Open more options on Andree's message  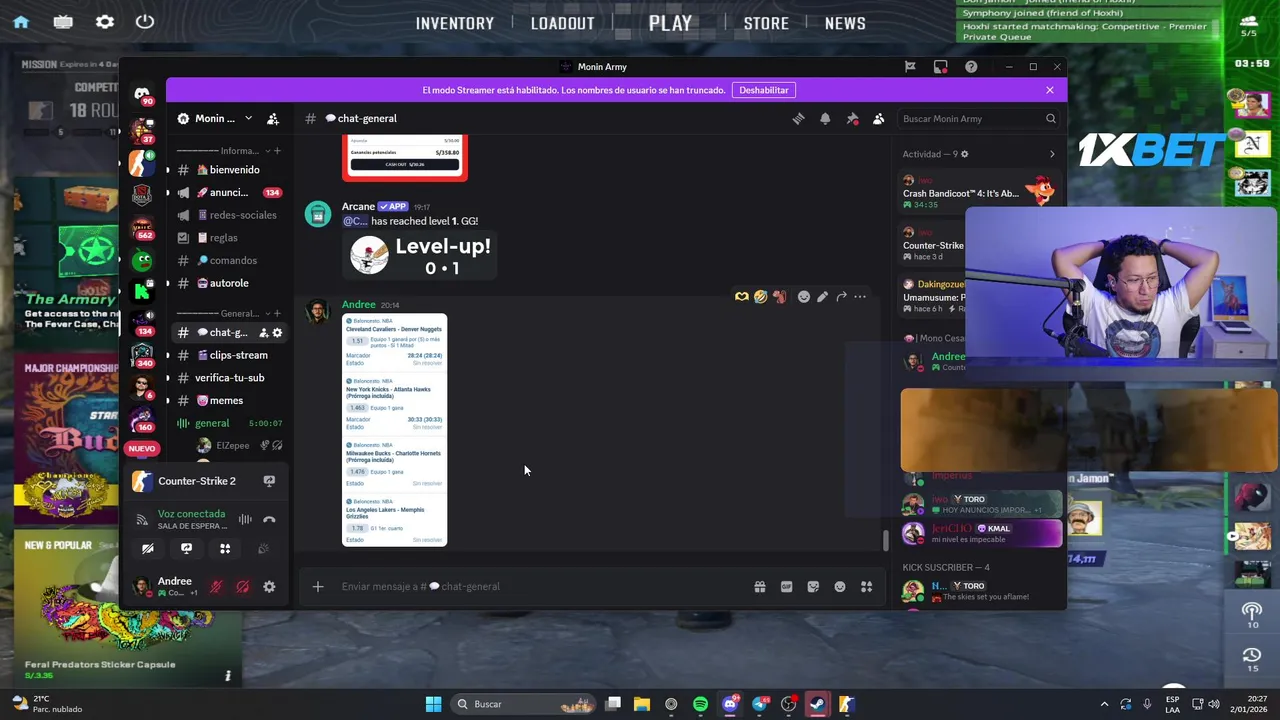pyautogui.click(x=860, y=297)
